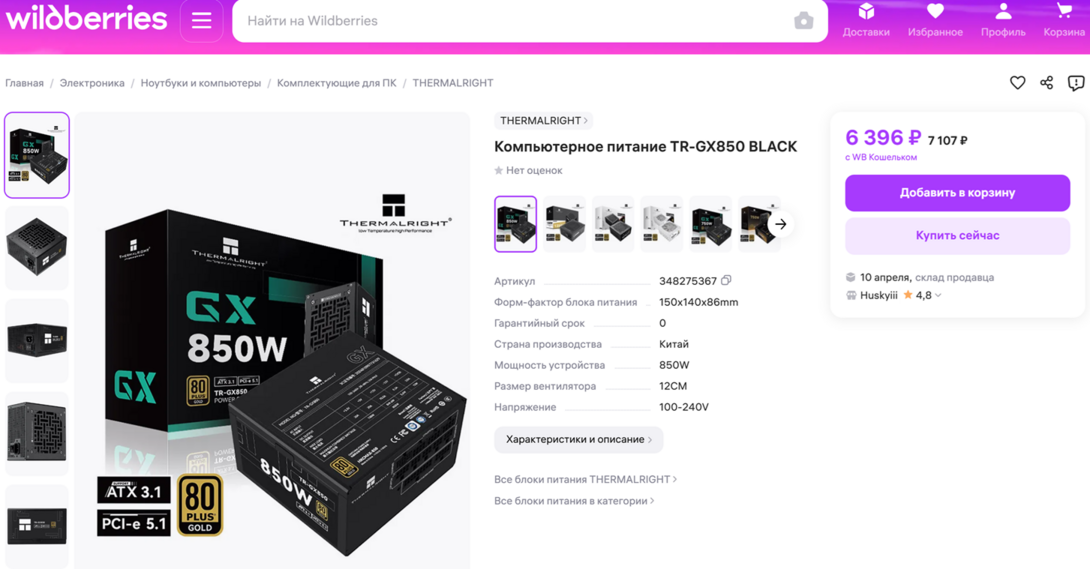Image resolution: width=1090 pixels, height=569 pixels.
Task: Click the camera photo search icon
Action: click(x=804, y=21)
